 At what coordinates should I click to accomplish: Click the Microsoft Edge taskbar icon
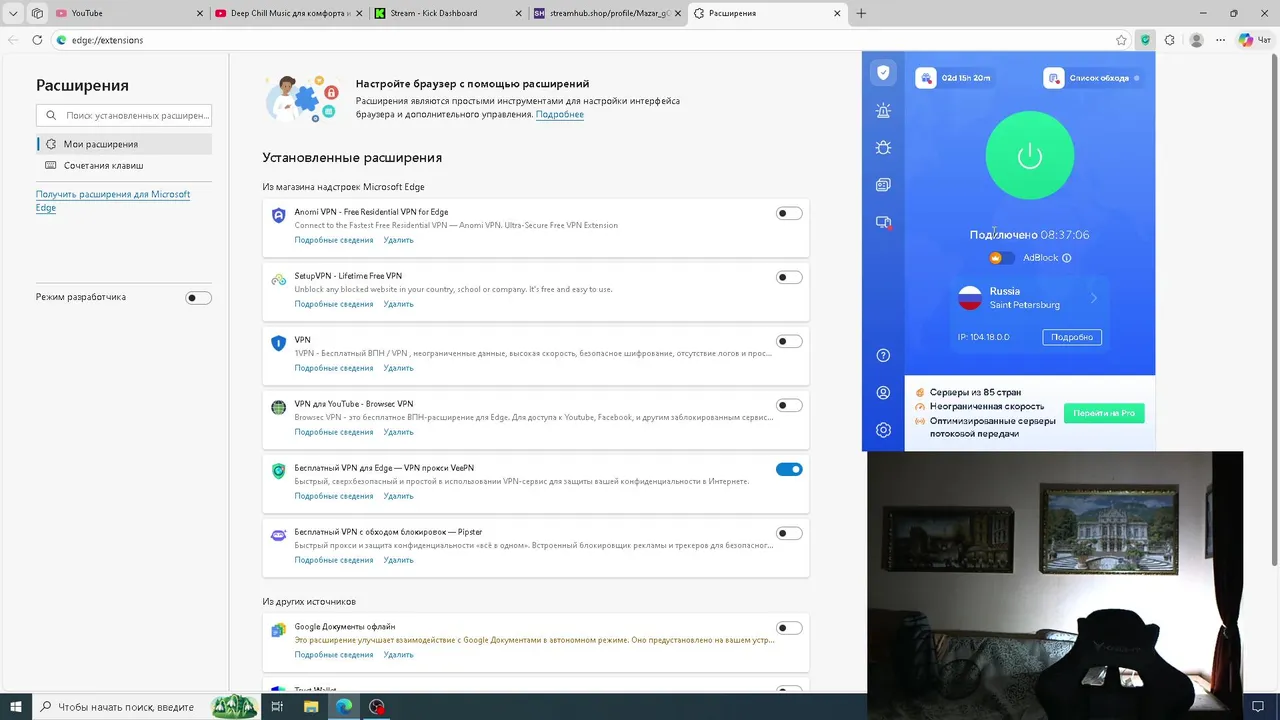(344, 707)
